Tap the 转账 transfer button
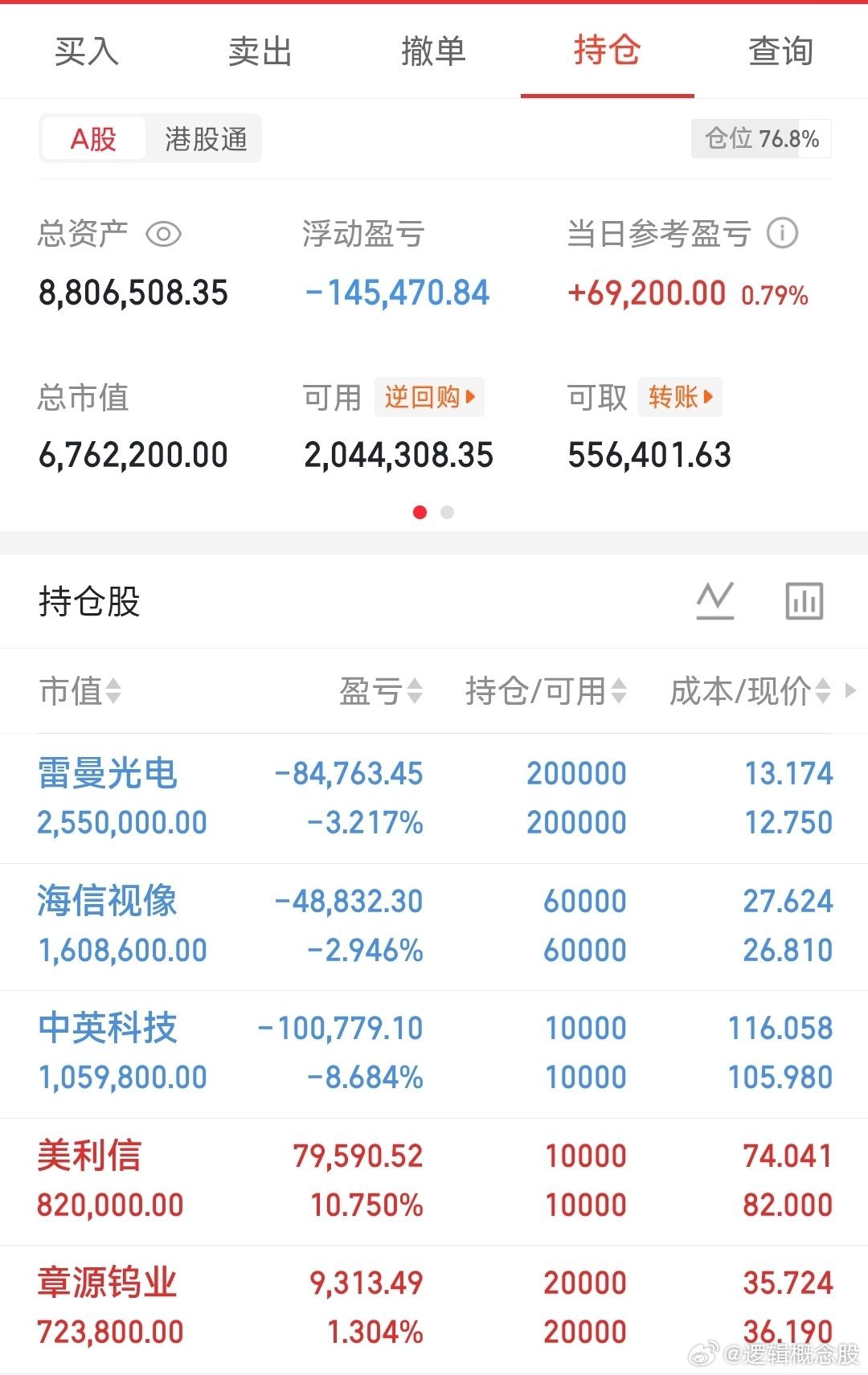868x1375 pixels. (x=680, y=397)
